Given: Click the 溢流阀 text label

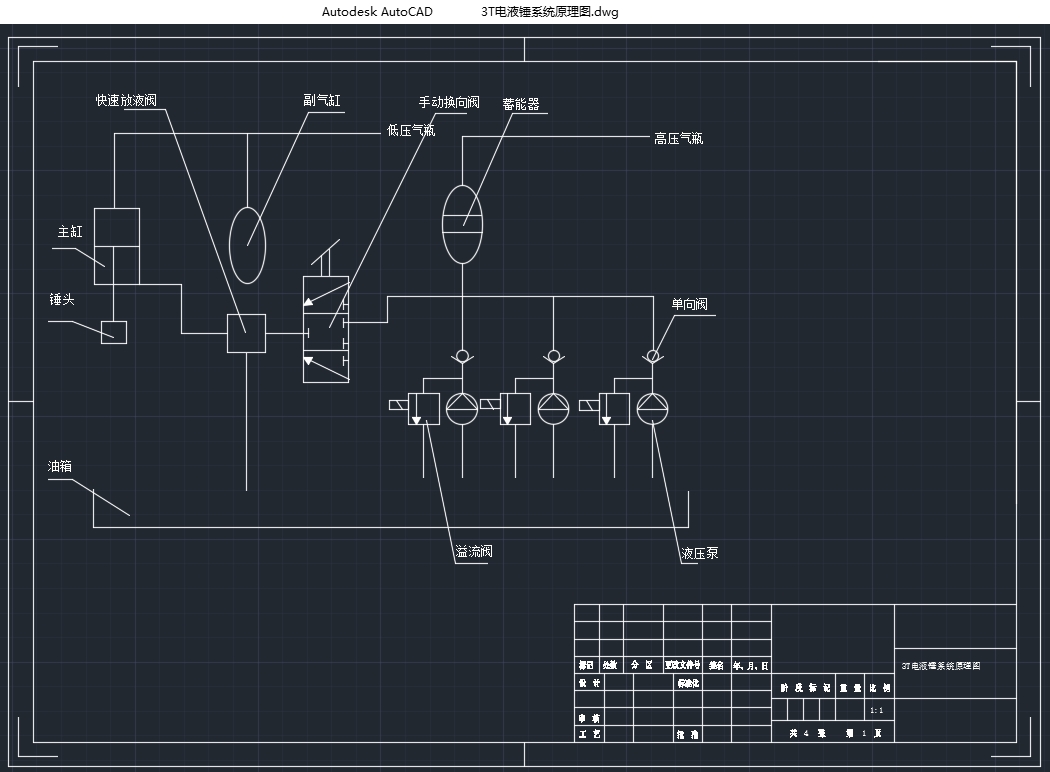Looking at the screenshot, I should click(474, 552).
